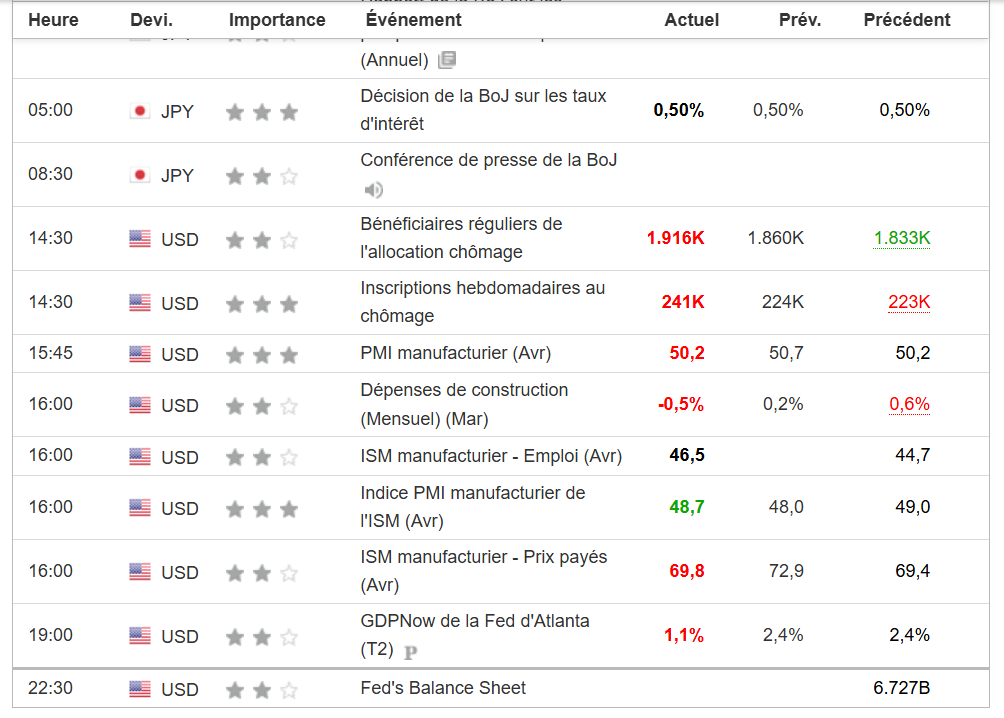Viewport: 1004px width, 718px height.
Task: Click the Japan flag in the 08:30 row
Action: [140, 175]
